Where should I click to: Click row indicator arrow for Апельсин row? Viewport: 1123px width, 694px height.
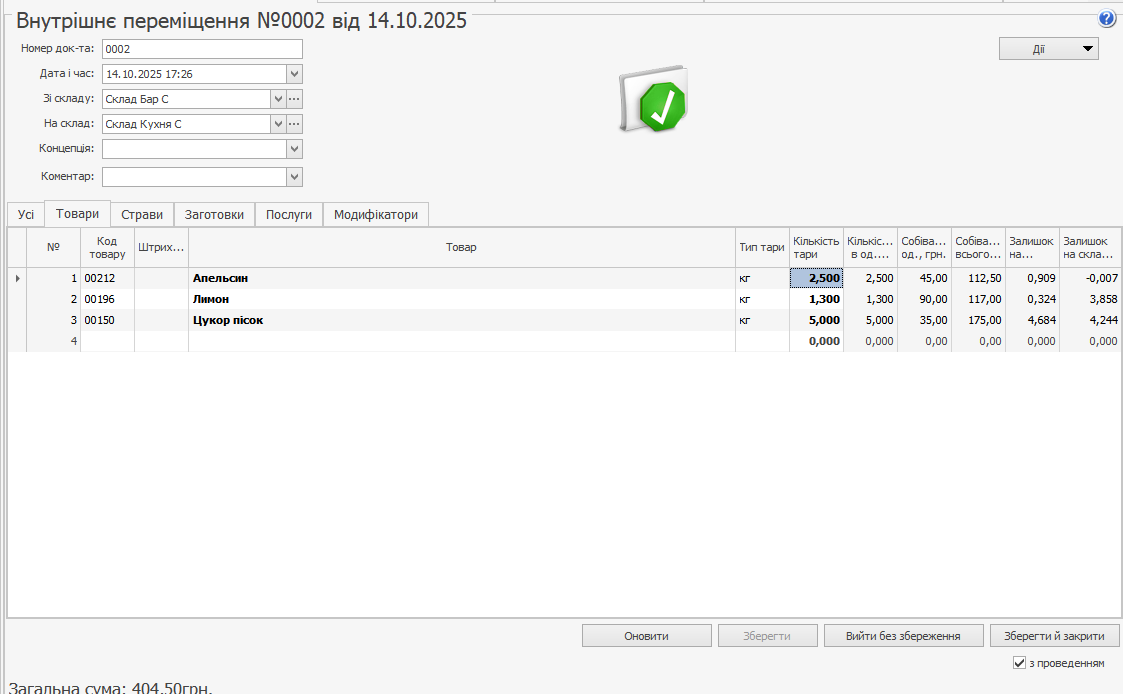16,278
